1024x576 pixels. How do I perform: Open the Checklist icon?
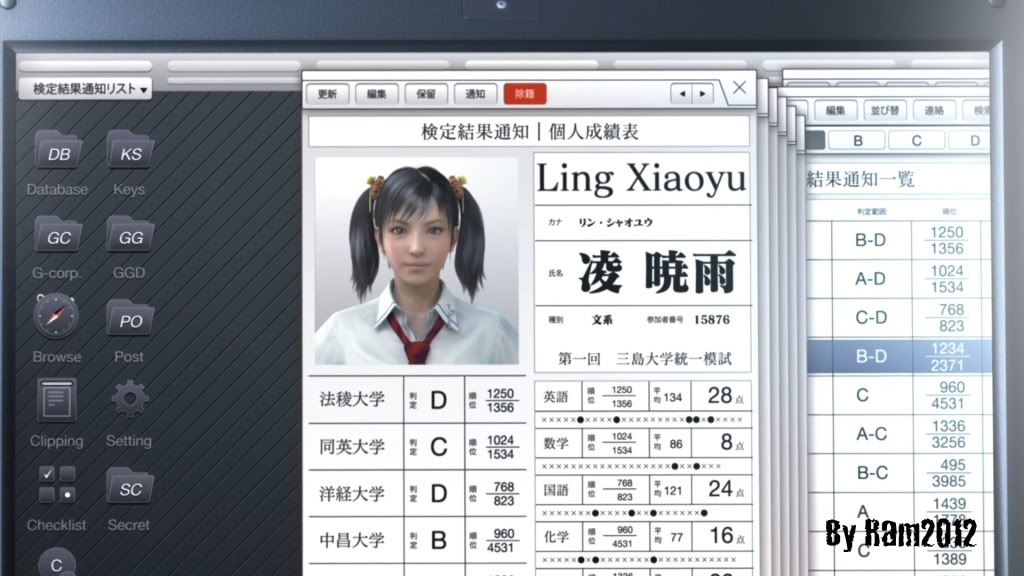click(x=57, y=484)
